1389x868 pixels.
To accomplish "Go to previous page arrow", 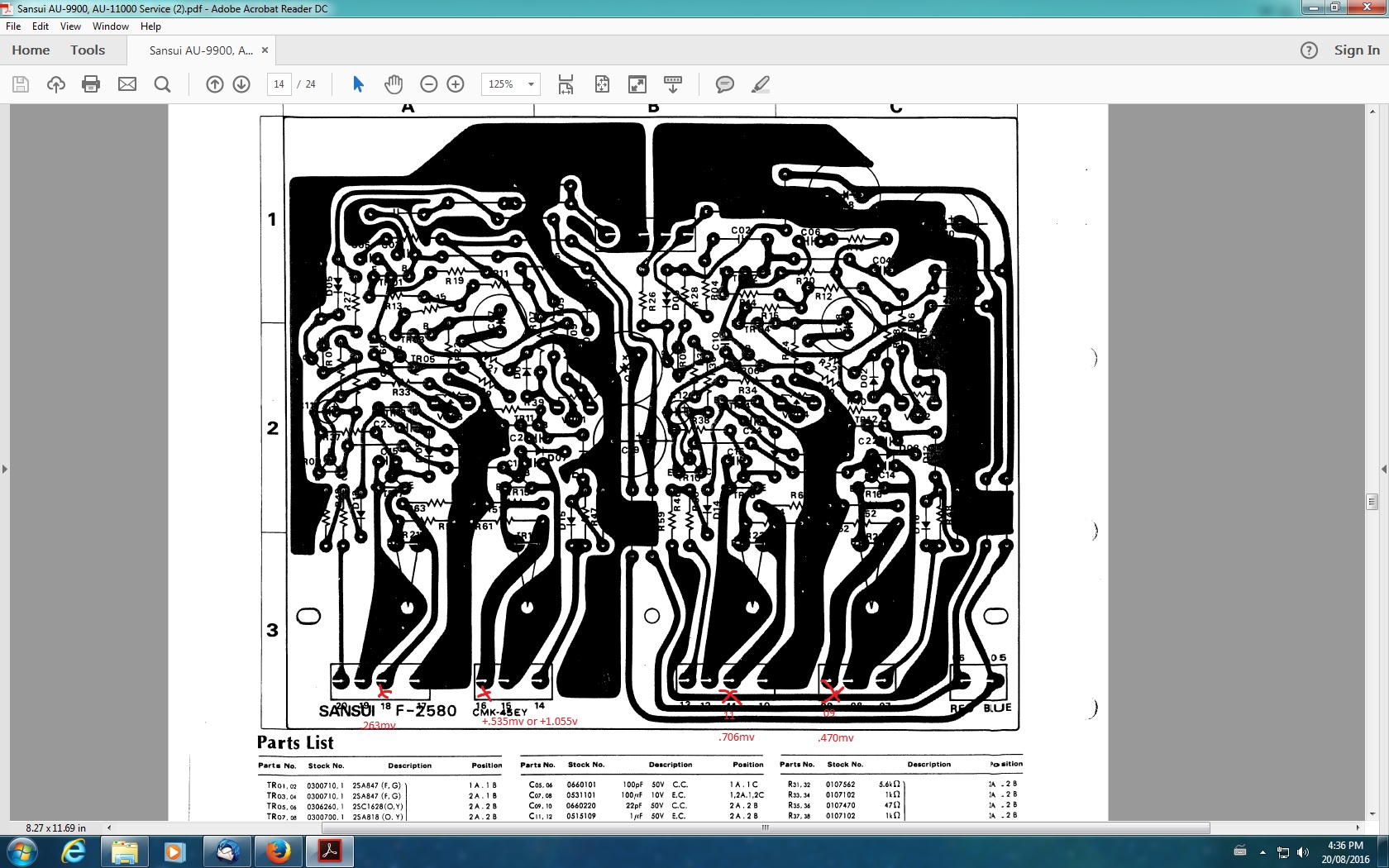I will coord(215,84).
